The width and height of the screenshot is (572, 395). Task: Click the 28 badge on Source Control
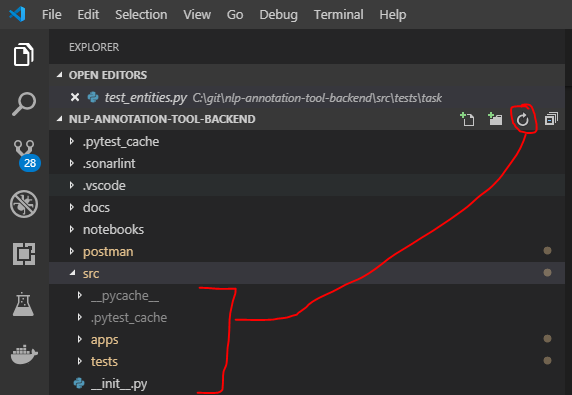coord(30,163)
